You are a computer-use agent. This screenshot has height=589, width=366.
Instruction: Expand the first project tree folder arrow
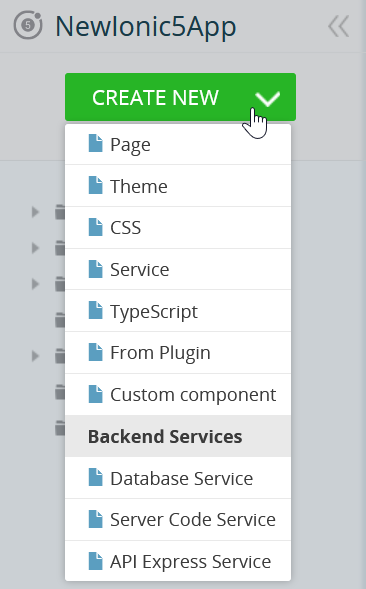(35, 212)
